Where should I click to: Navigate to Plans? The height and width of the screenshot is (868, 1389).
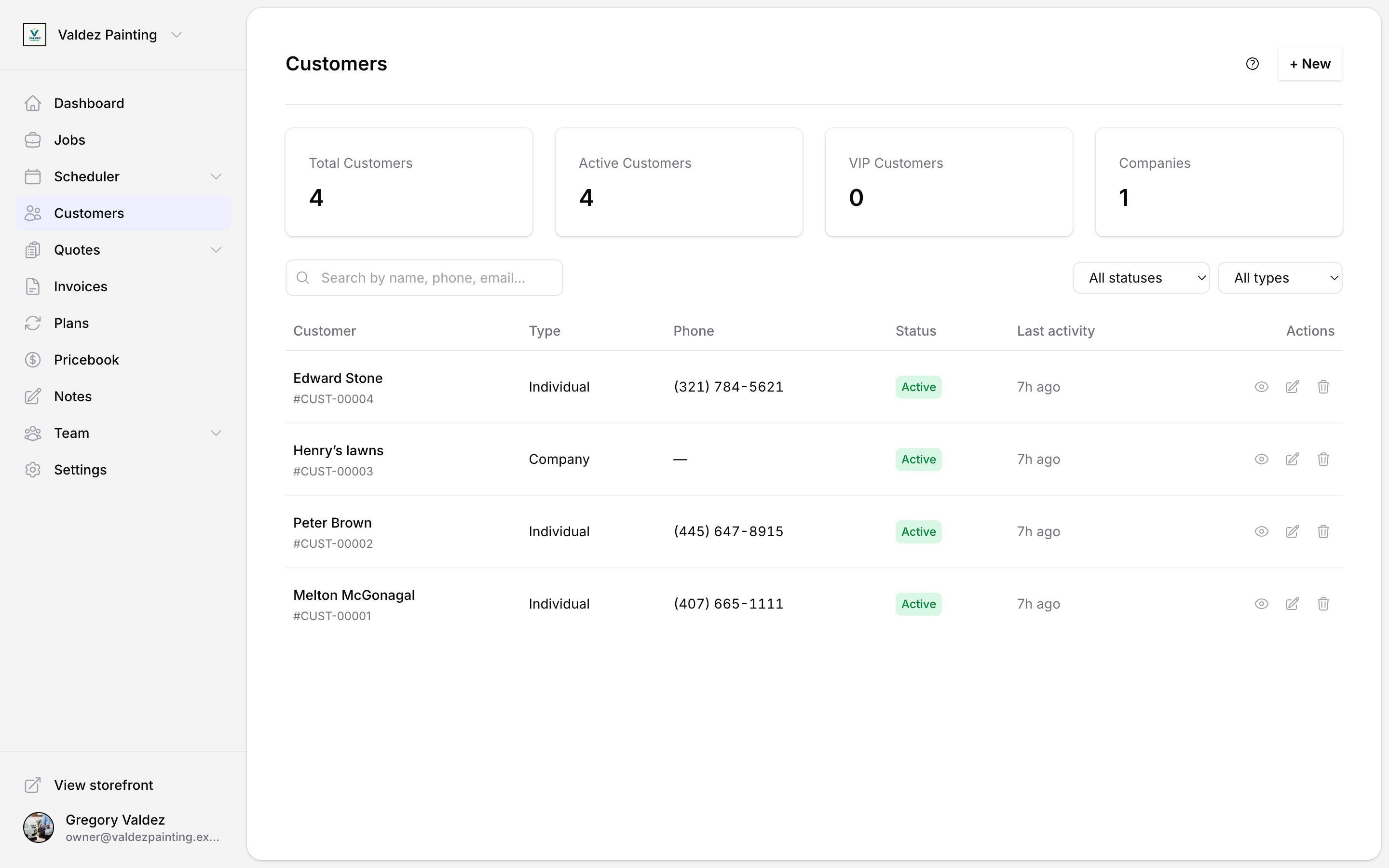[71, 323]
